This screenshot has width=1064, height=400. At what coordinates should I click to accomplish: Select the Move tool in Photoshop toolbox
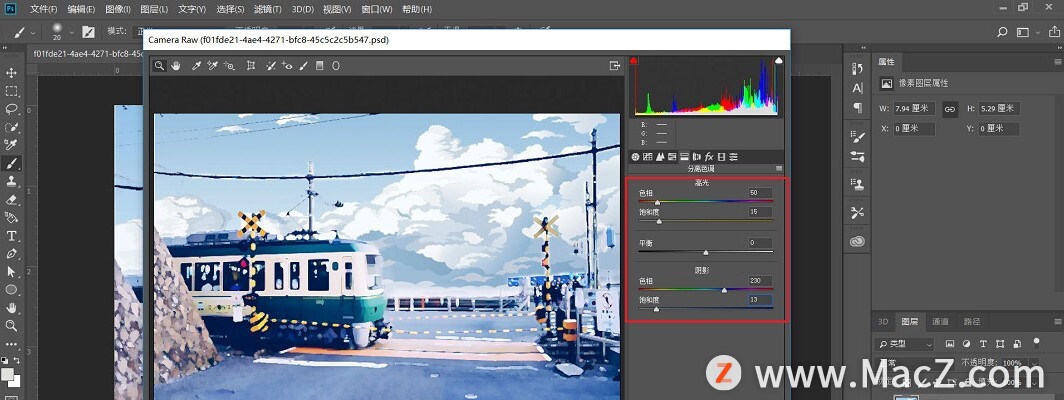12,73
